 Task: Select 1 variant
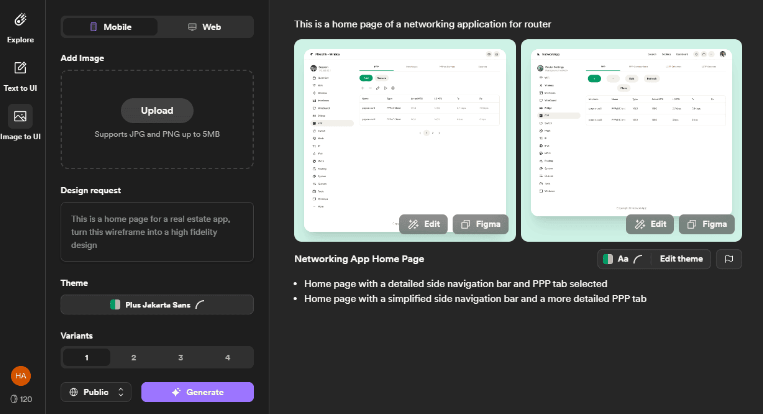[87, 357]
